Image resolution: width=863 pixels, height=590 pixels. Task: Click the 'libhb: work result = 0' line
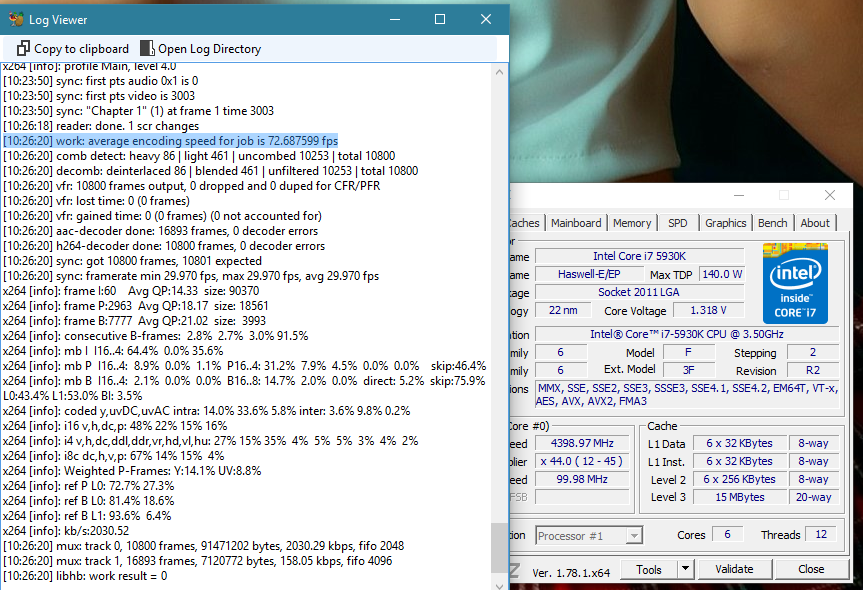85,576
